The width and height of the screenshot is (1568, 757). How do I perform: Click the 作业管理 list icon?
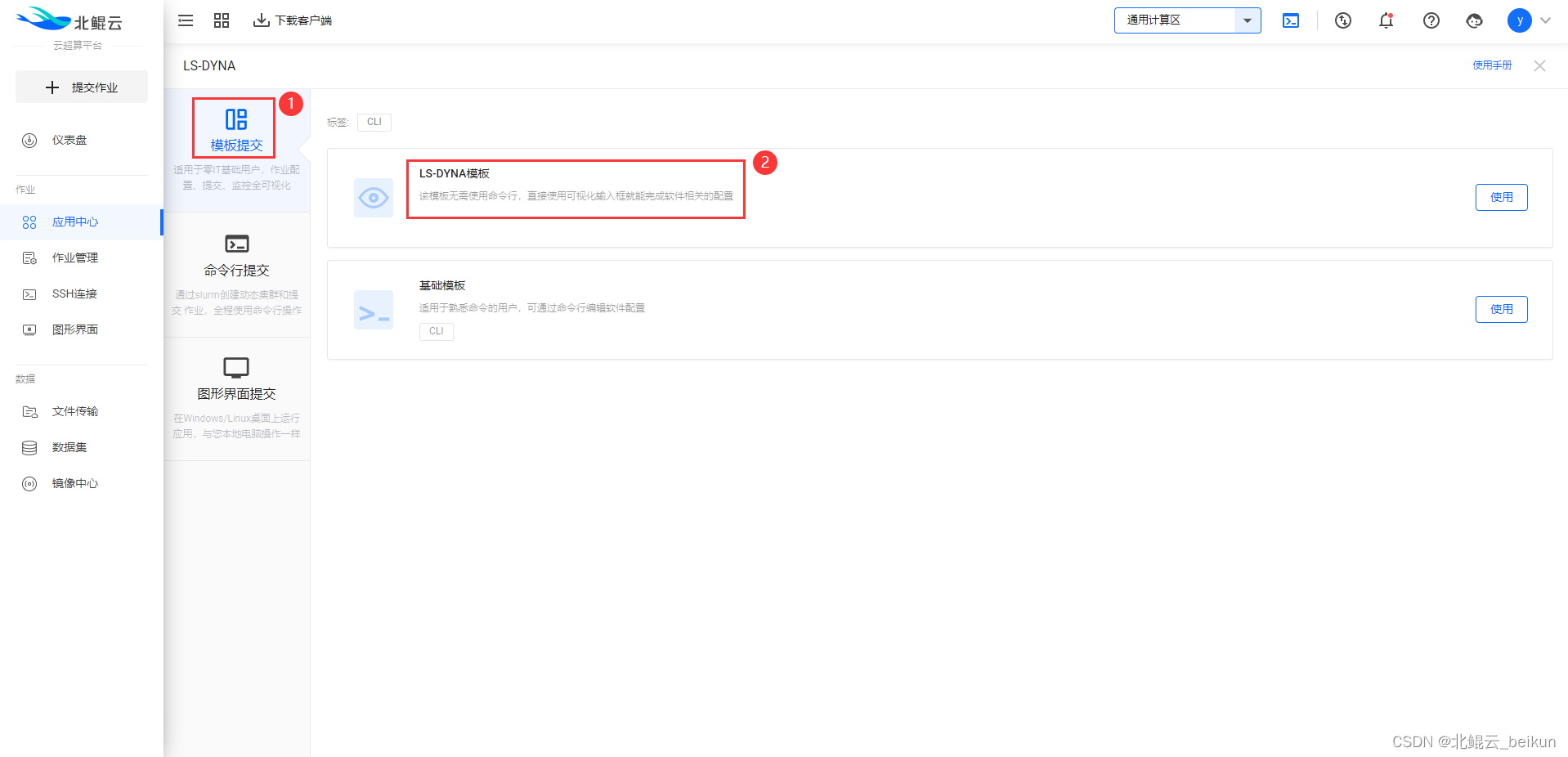(x=29, y=258)
